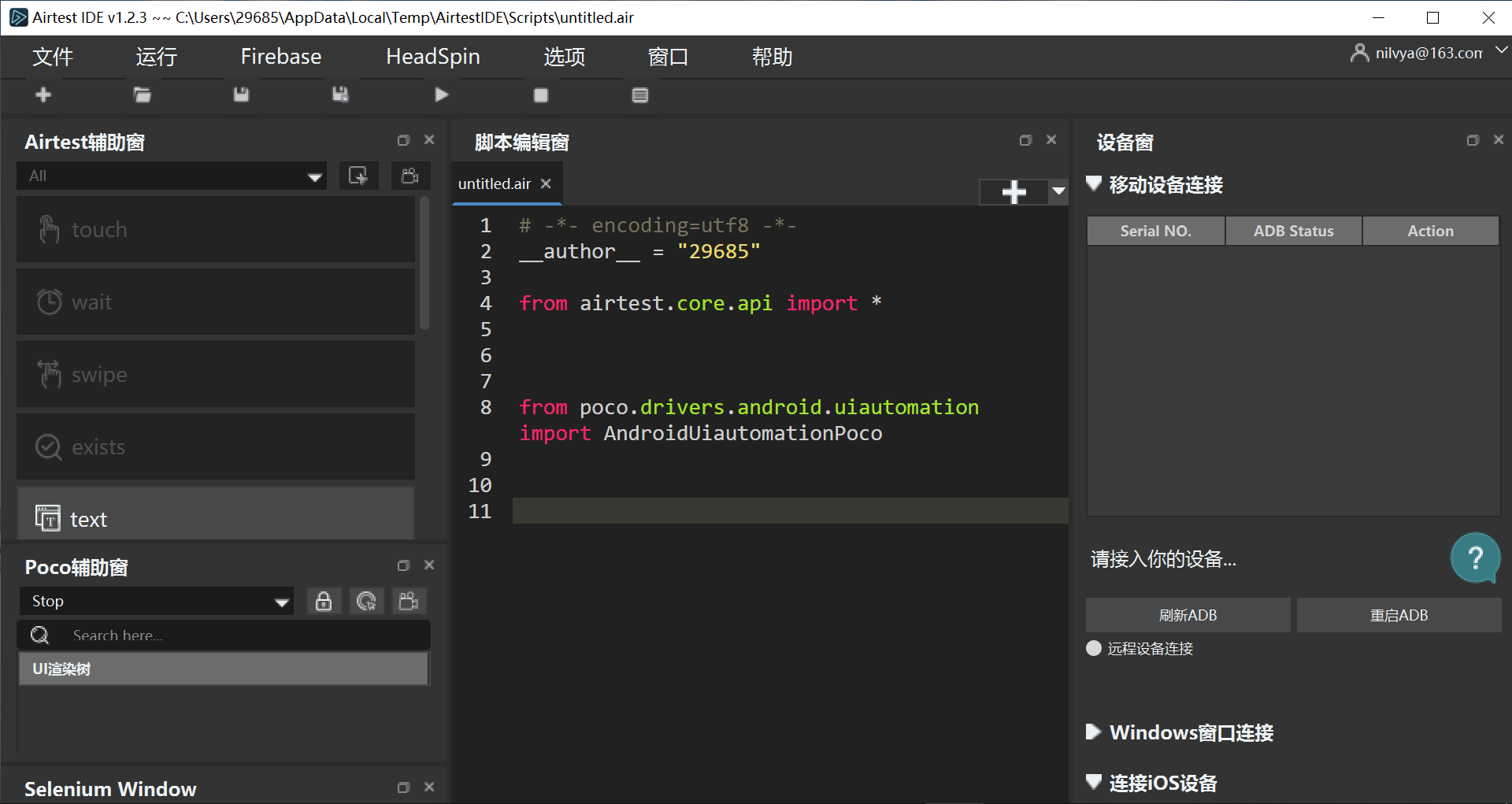This screenshot has height=804, width=1512.
Task: Close the Airtest辅助窗 panel
Action: click(x=429, y=140)
